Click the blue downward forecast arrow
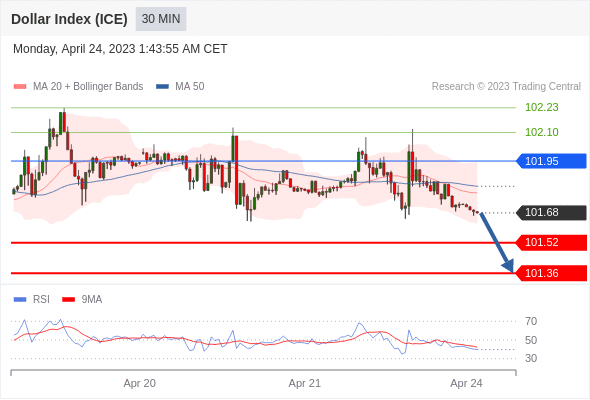 click(497, 242)
